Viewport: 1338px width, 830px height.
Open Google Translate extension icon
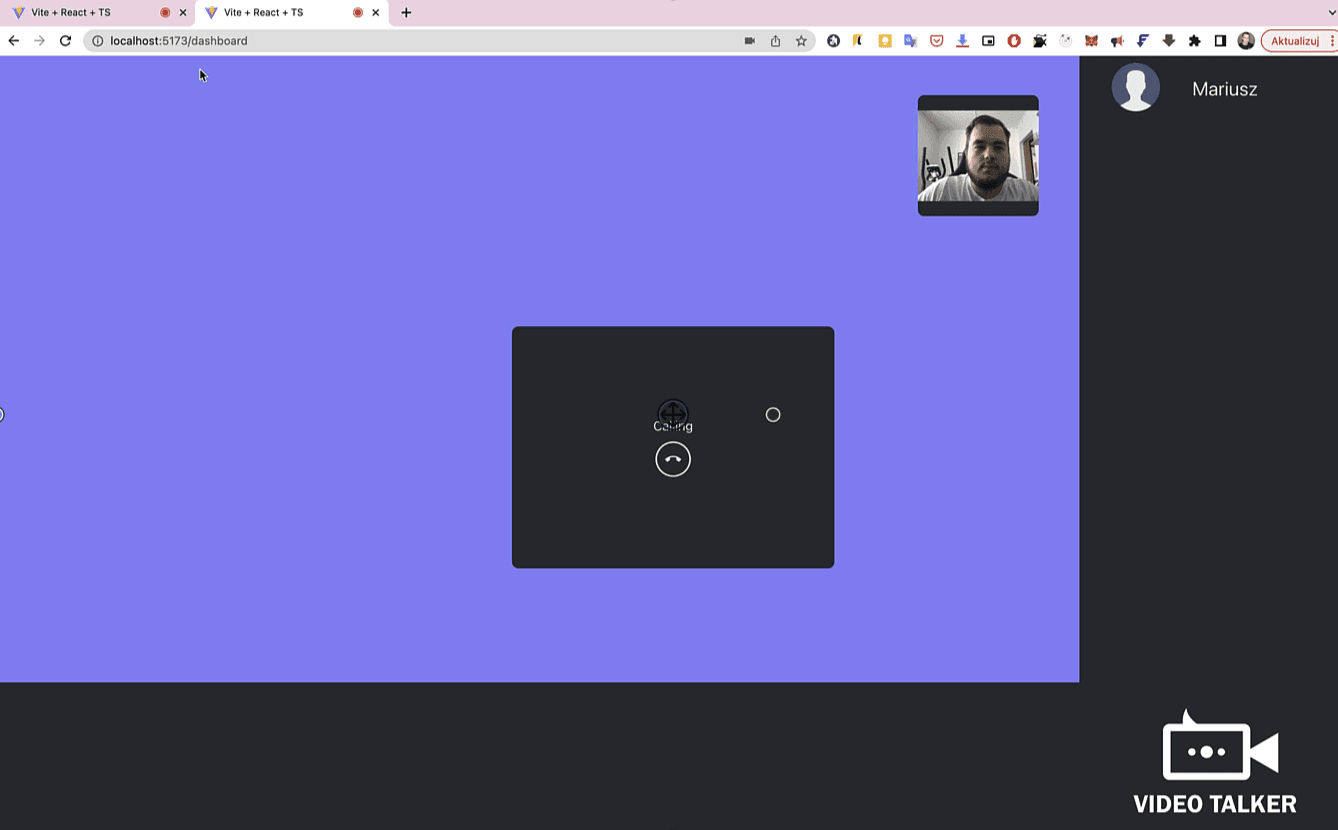click(x=911, y=41)
